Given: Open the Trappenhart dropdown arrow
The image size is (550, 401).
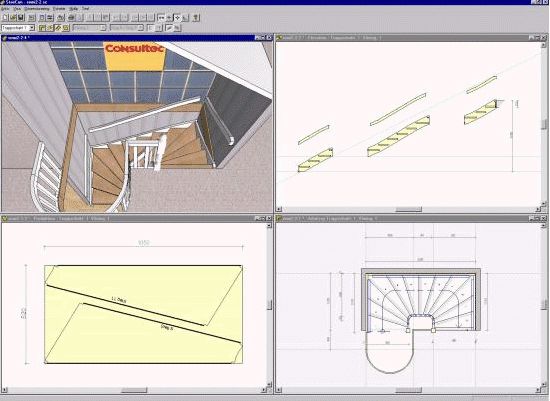Looking at the screenshot, I should pos(32,28).
